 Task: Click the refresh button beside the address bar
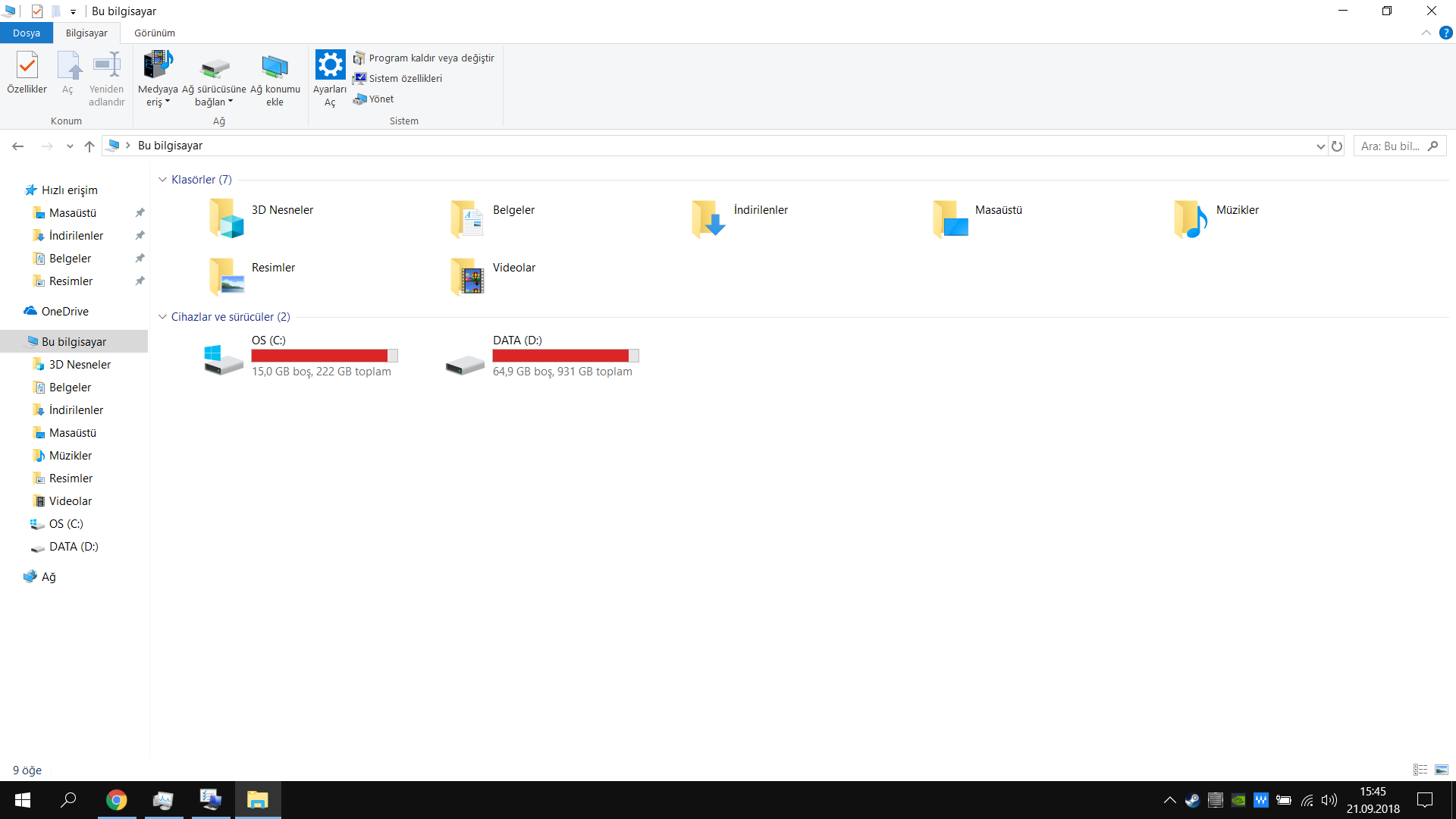[1337, 146]
